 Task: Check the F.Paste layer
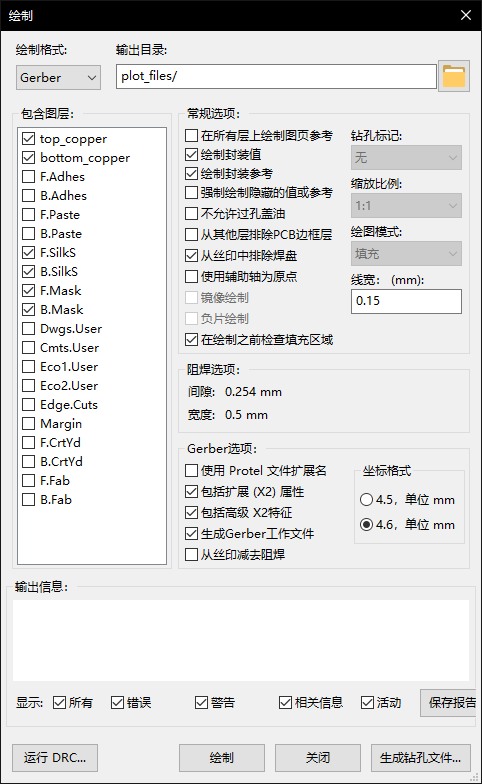[x=28, y=214]
